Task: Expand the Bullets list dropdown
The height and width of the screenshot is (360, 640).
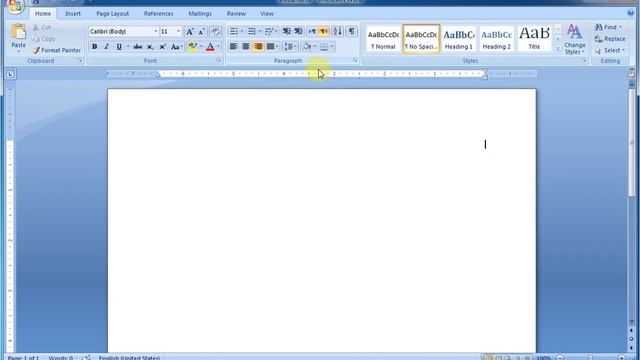Action: (242, 31)
